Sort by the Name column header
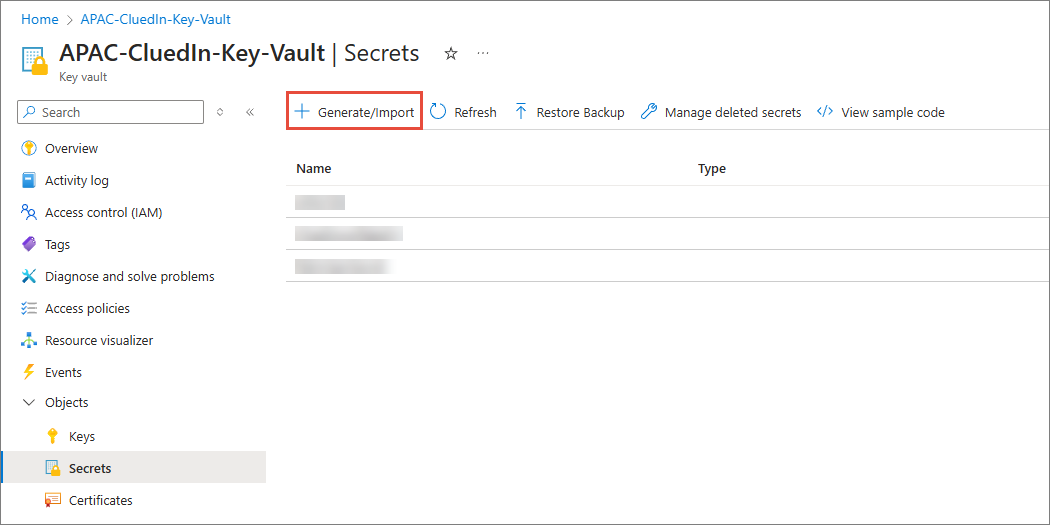Image resolution: width=1050 pixels, height=525 pixels. coord(313,169)
